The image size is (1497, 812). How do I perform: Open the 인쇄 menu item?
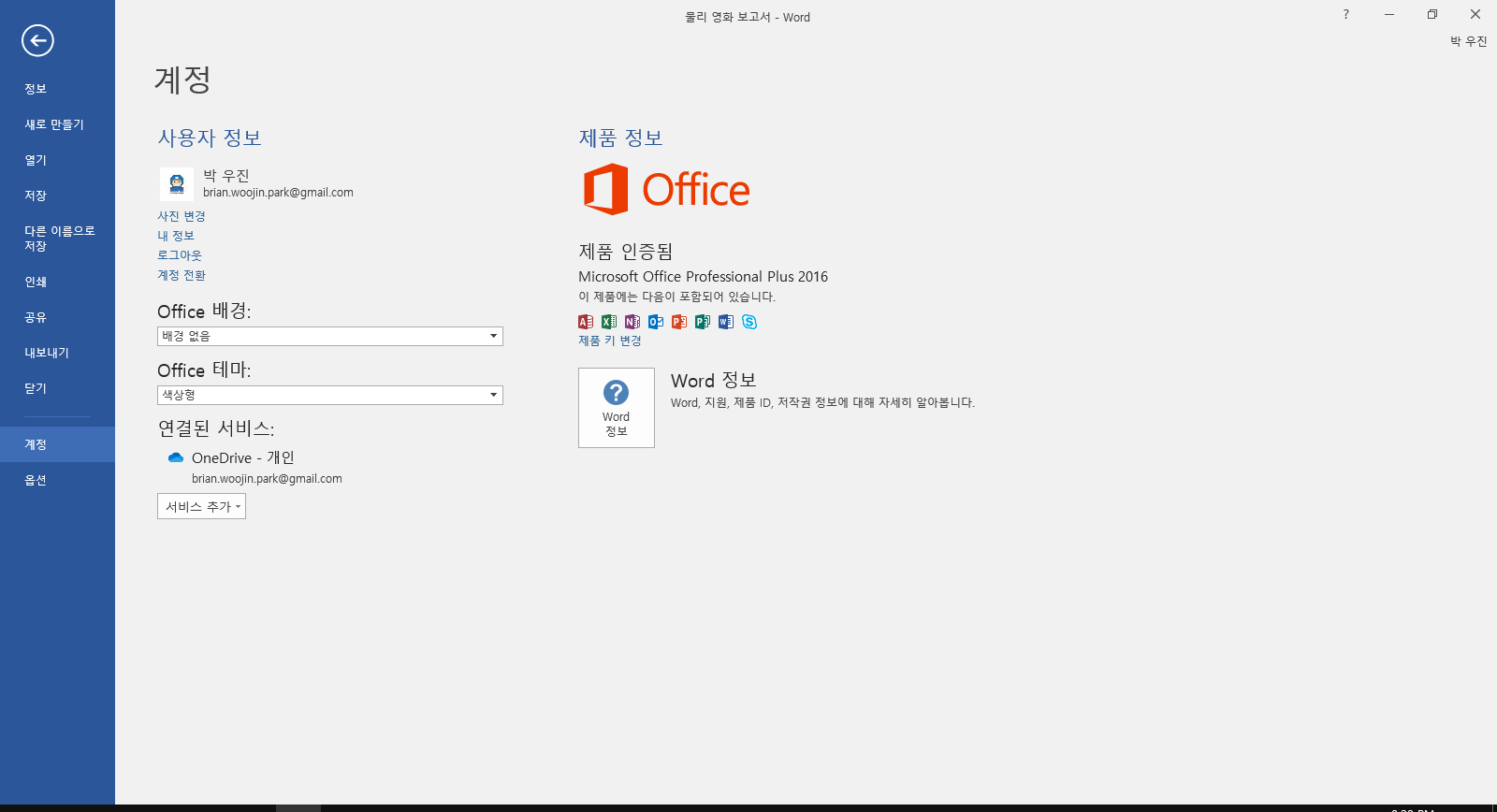point(57,282)
